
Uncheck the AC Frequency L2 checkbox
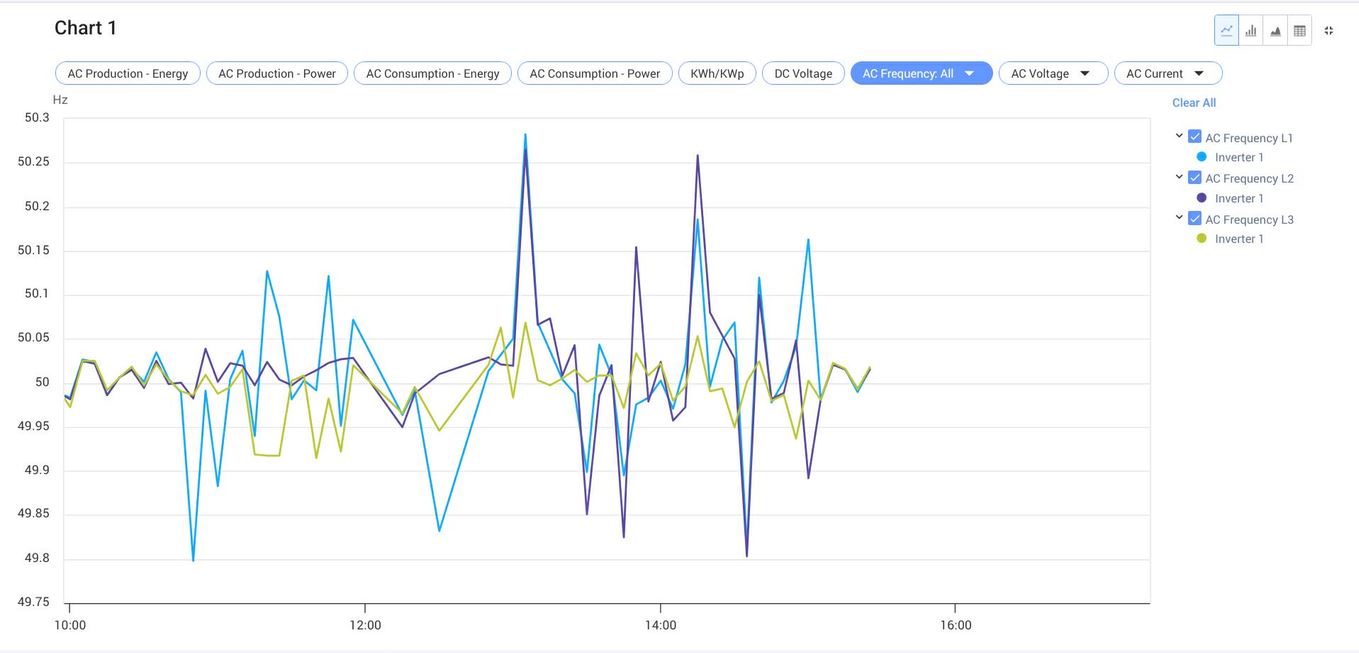1194,177
